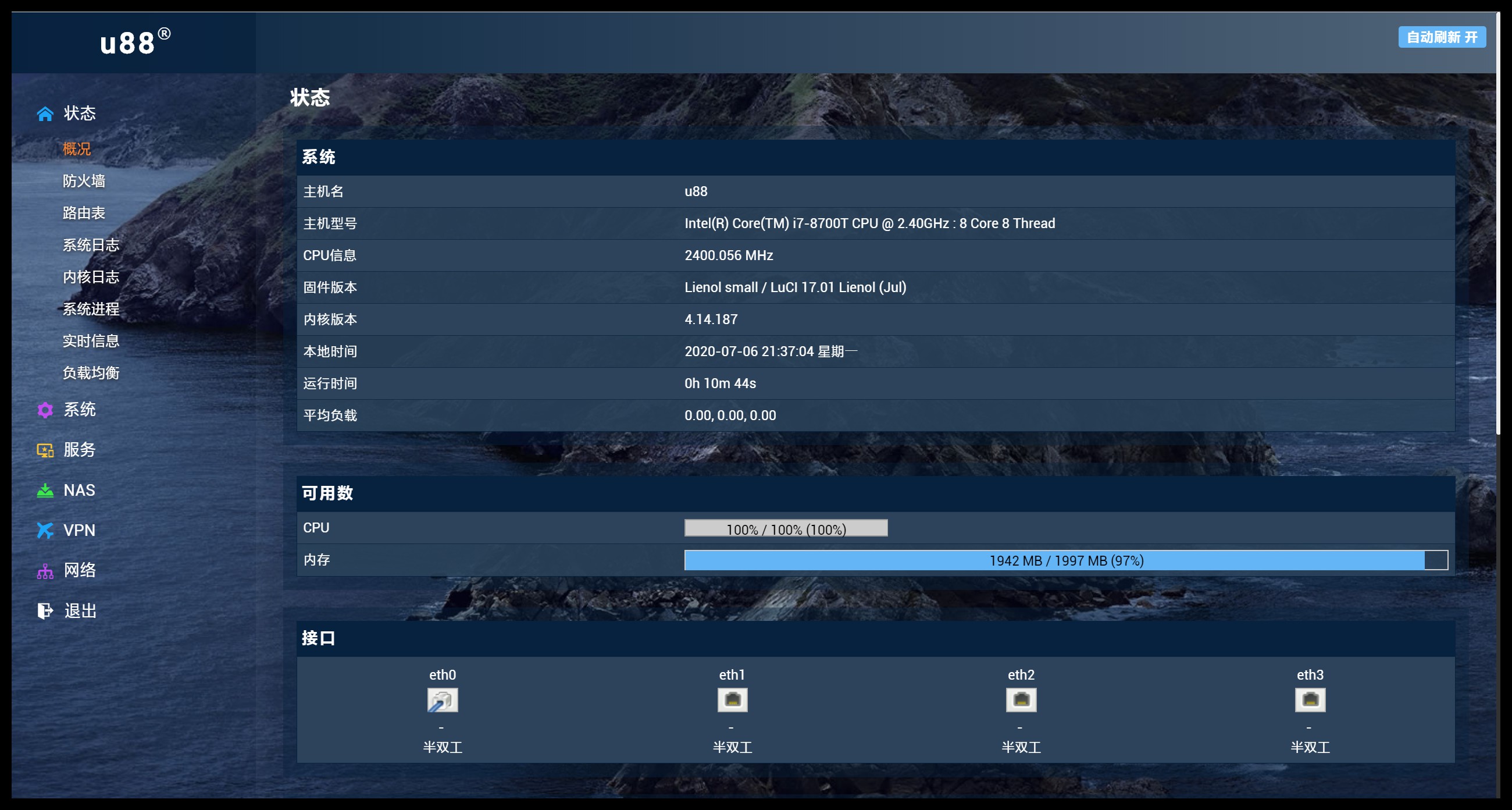
Task: Expand the 系统 sidebar menu
Action: 79,410
